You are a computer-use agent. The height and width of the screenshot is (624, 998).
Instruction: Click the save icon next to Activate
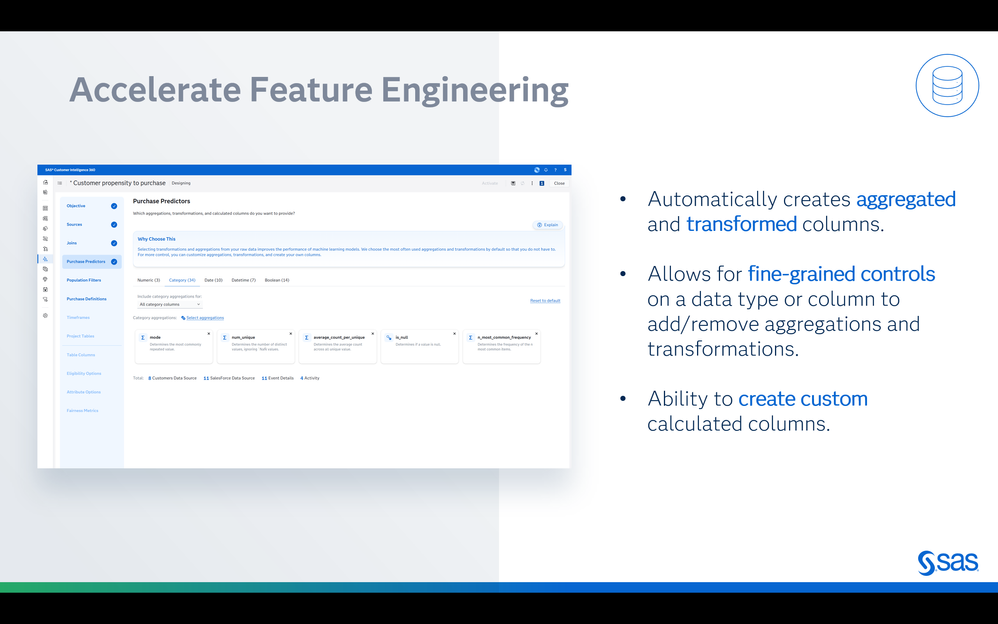[513, 183]
